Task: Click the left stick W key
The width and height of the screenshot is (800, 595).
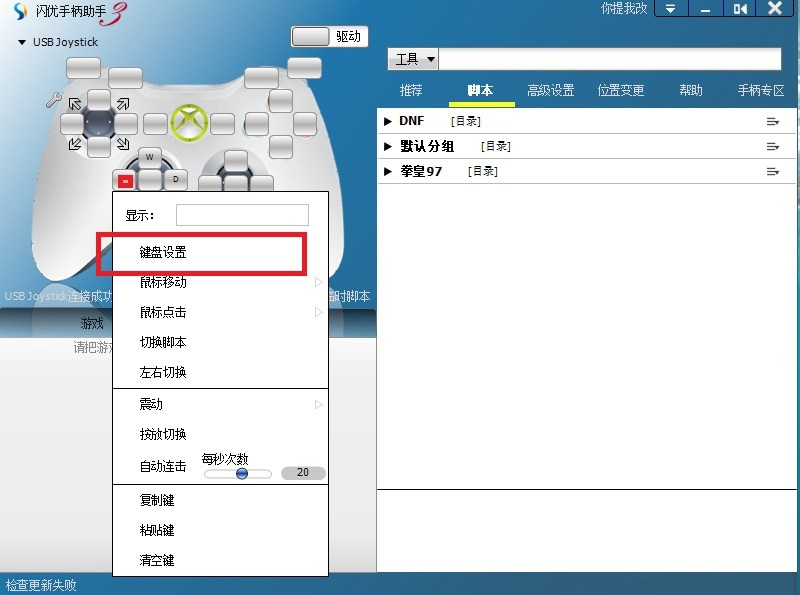Action: pyautogui.click(x=149, y=157)
